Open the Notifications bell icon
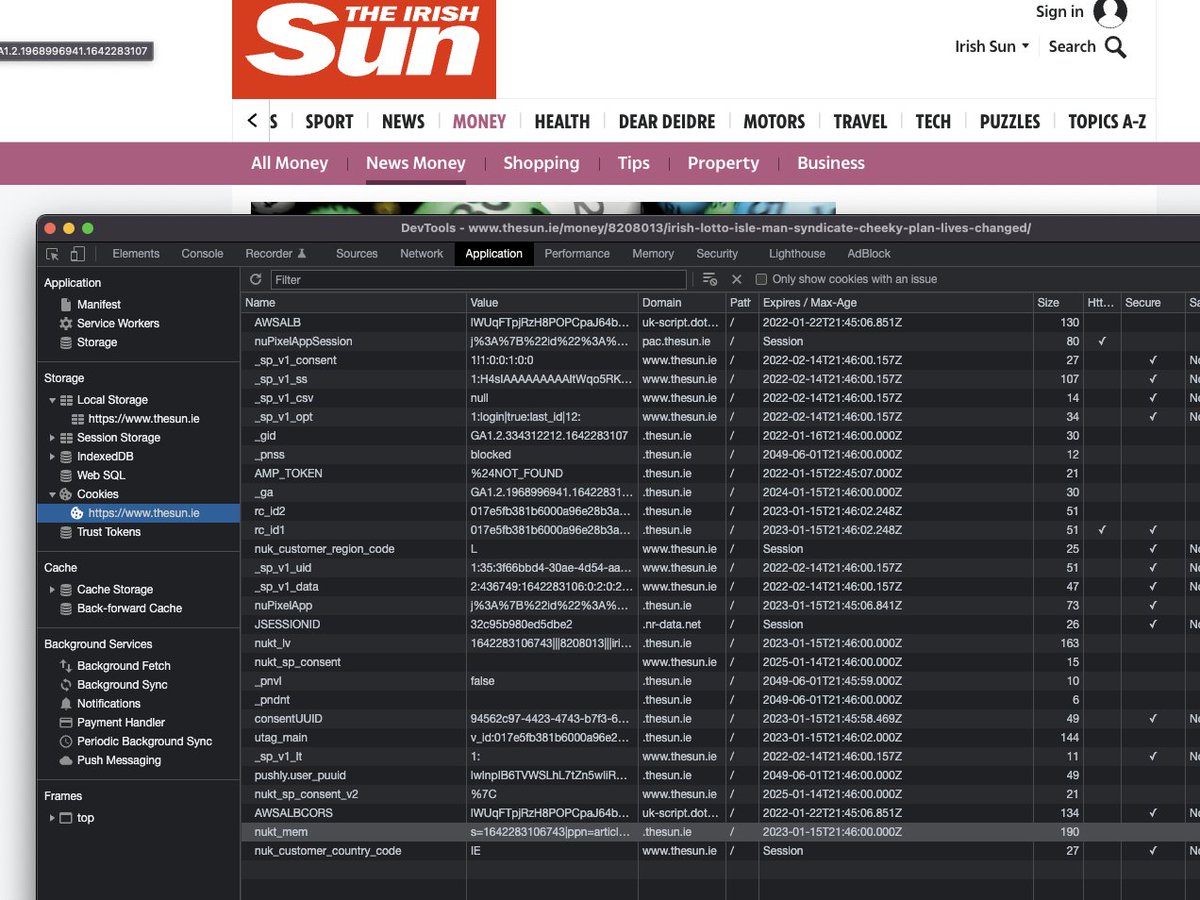This screenshot has width=1200, height=900. click(66, 704)
